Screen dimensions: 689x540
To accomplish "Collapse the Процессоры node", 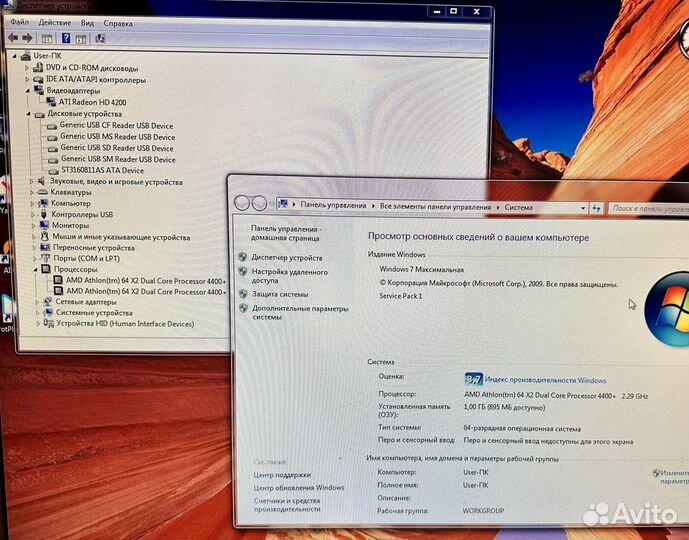I will [x=36, y=269].
